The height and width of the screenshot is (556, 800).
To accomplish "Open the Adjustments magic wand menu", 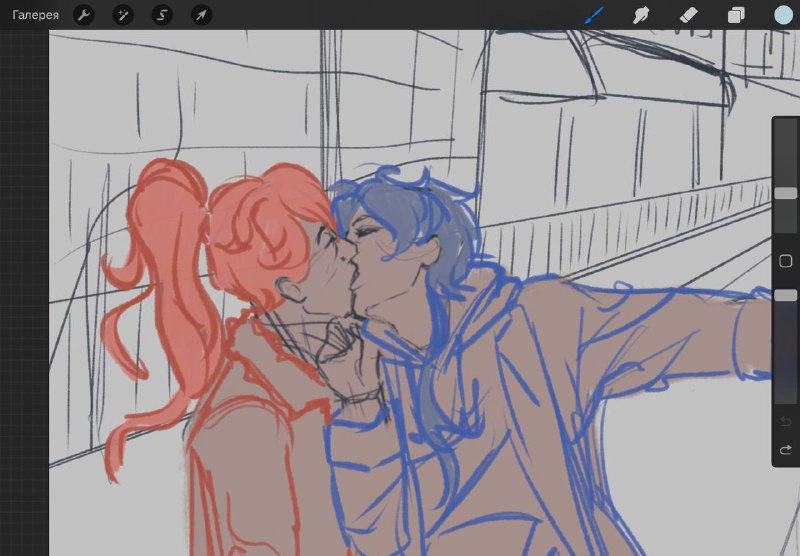I will coord(122,15).
